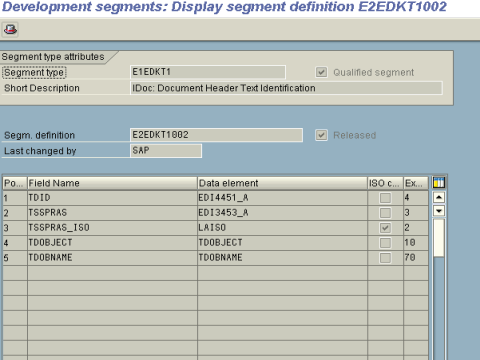Click the Short Description text field

tap(286, 88)
